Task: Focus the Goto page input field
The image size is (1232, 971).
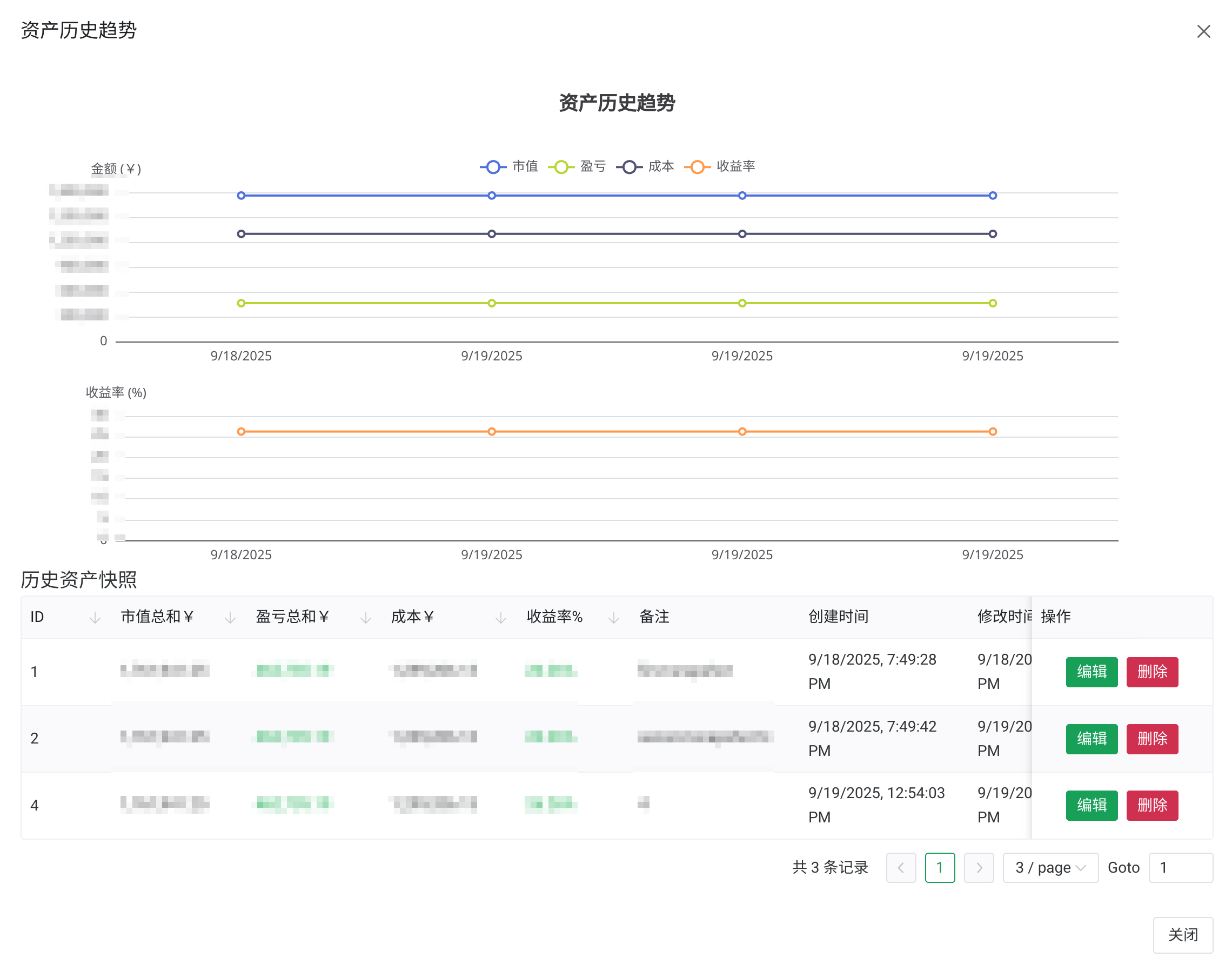Action: tap(1180, 868)
